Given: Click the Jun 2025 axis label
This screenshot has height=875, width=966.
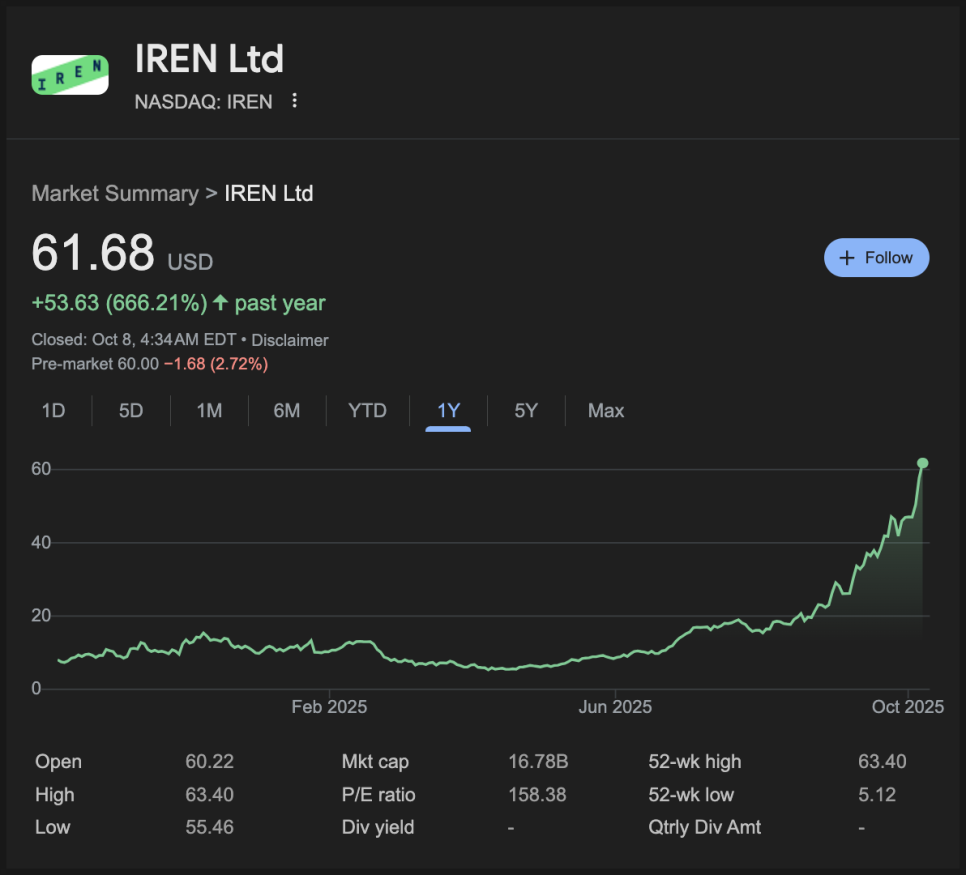Looking at the screenshot, I should click(x=614, y=707).
